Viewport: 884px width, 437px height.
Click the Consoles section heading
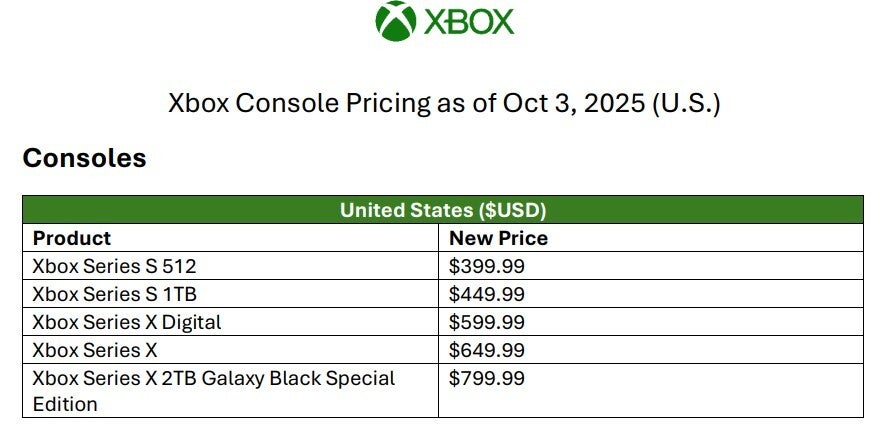pos(85,158)
